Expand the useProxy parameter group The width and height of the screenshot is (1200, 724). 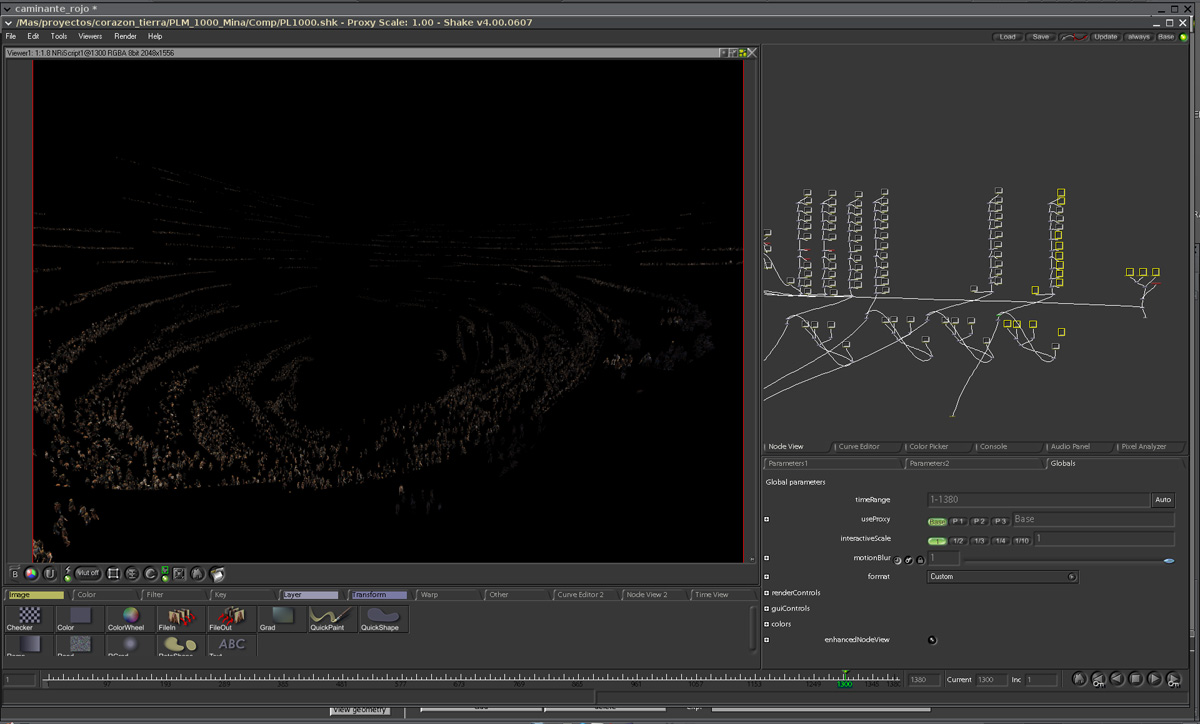(767, 519)
